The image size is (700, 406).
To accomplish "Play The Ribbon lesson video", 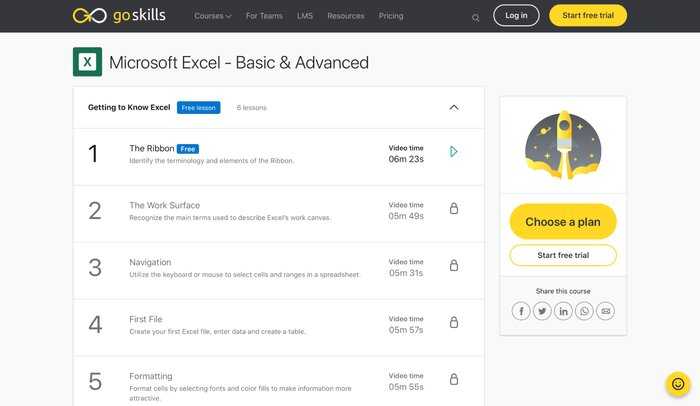I will 453,152.
